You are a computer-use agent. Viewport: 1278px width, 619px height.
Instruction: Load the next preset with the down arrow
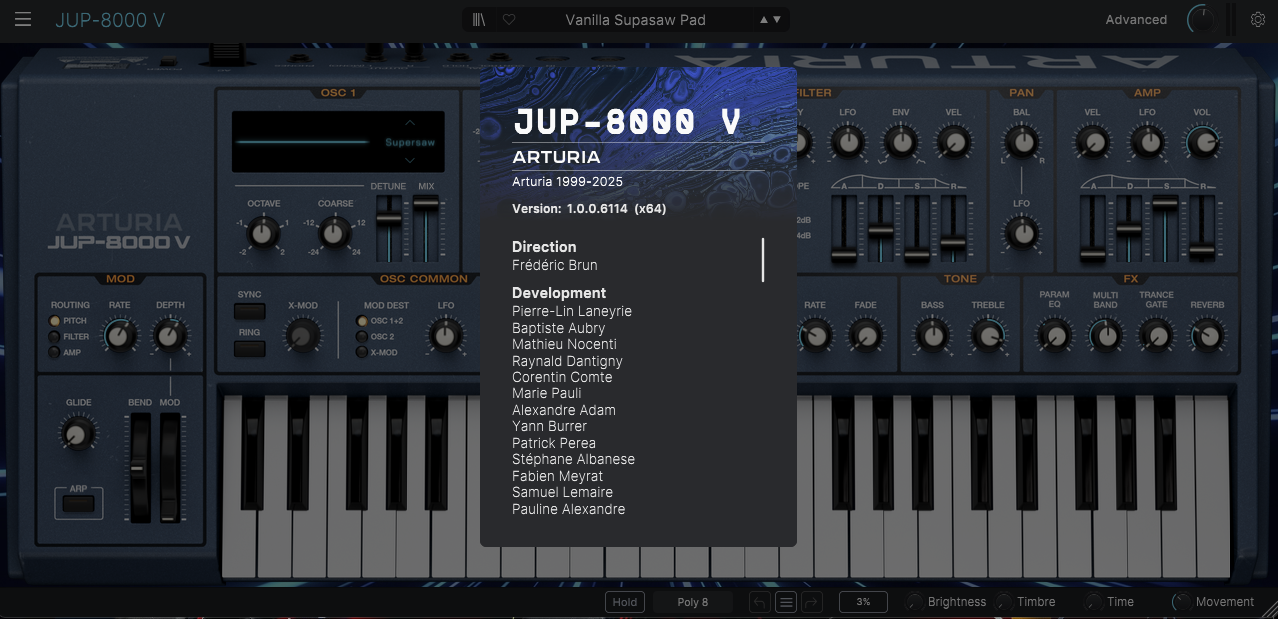[x=777, y=20]
